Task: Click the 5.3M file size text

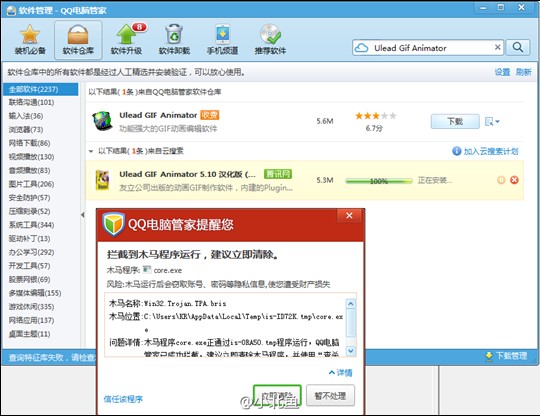Action: click(x=325, y=180)
